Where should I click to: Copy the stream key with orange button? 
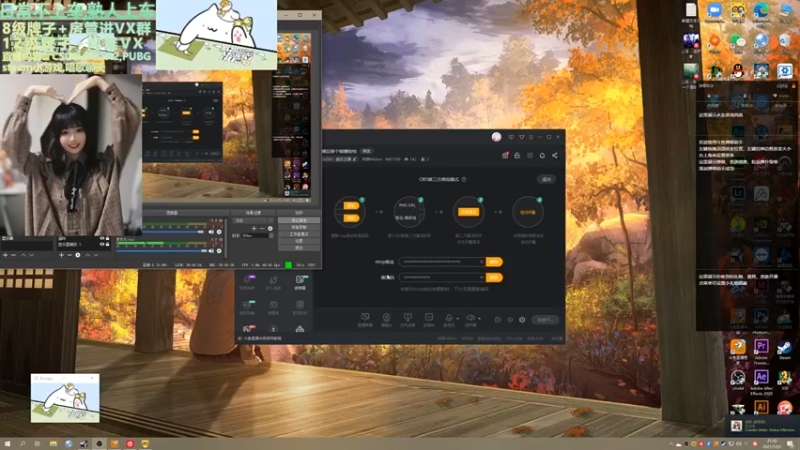click(x=494, y=278)
